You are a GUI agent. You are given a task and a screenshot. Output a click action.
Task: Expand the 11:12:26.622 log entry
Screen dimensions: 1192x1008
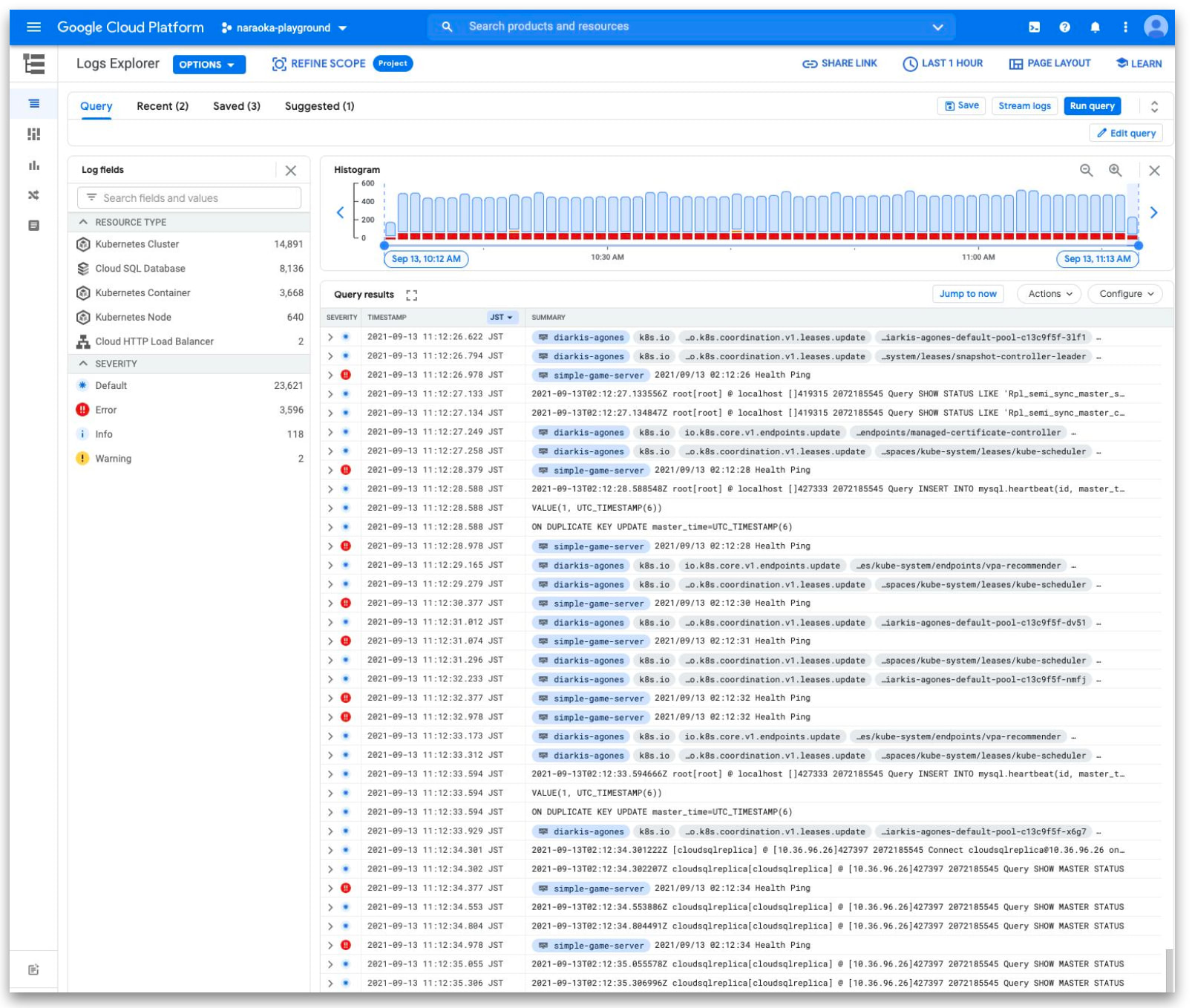click(330, 337)
